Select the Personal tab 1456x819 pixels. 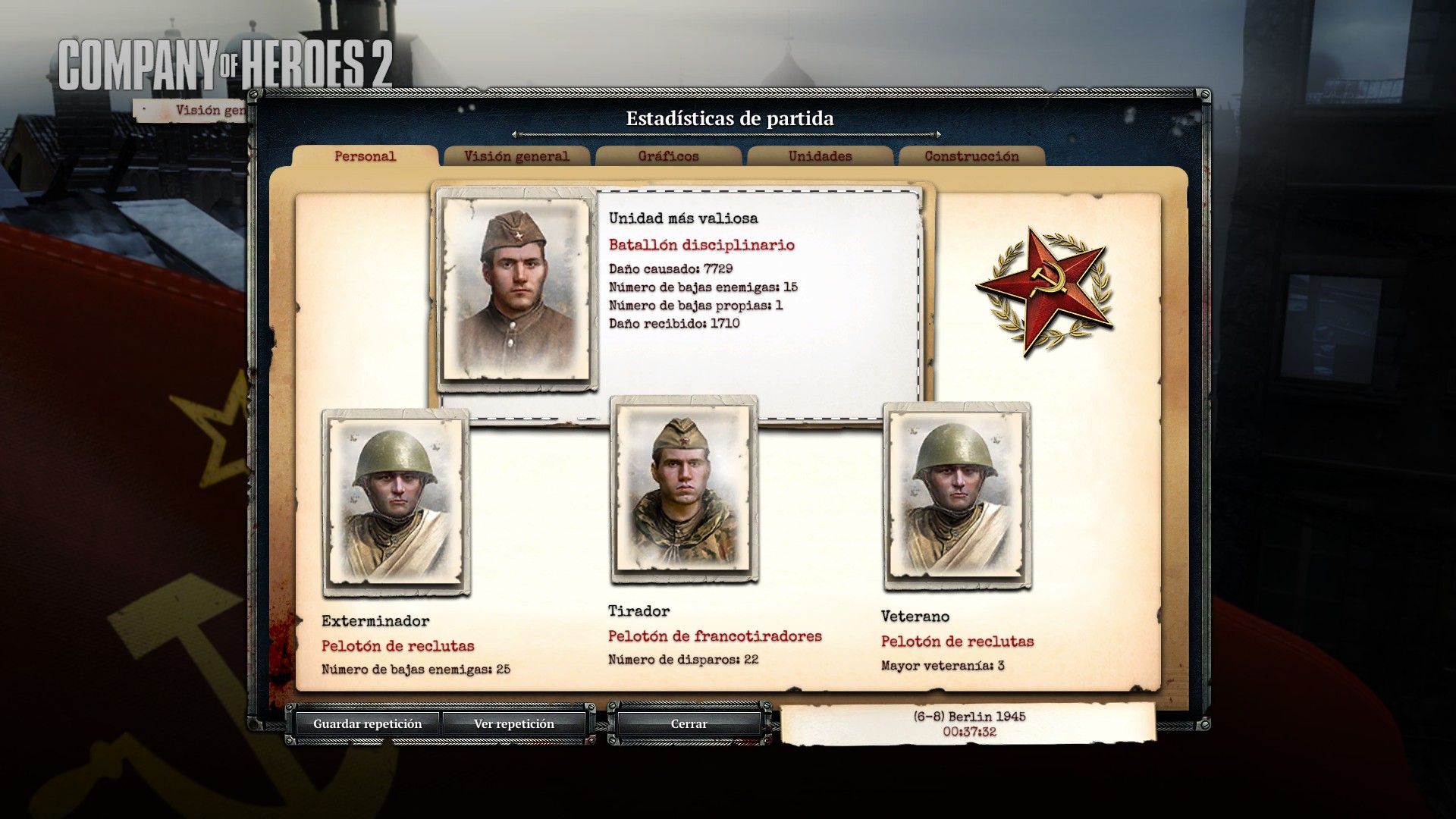click(x=365, y=156)
